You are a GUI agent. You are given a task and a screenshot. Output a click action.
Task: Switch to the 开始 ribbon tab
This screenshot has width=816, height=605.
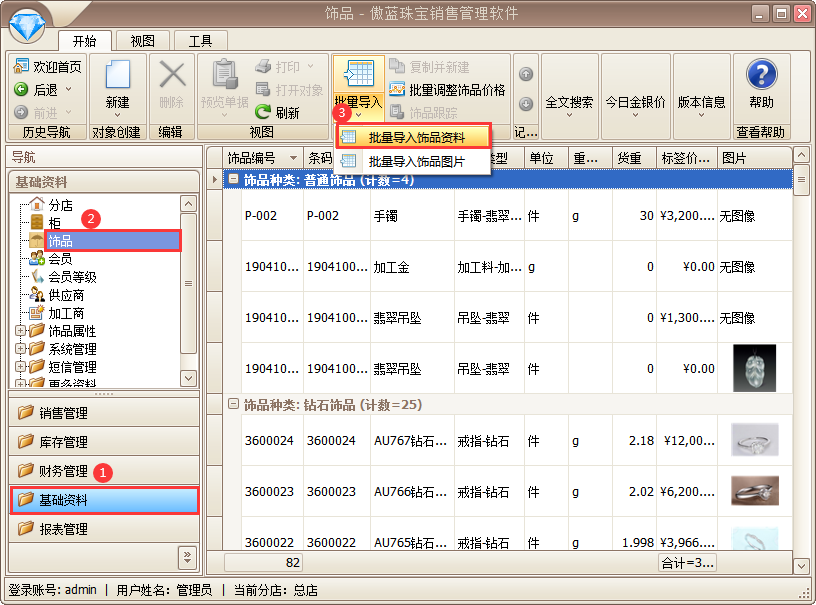[x=84, y=41]
